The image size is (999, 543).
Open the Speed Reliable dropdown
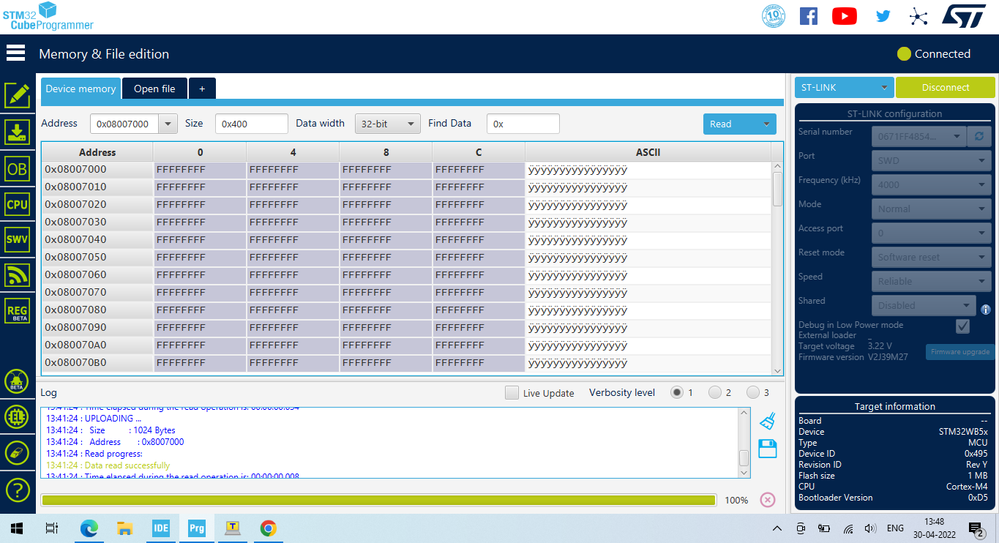(x=931, y=281)
